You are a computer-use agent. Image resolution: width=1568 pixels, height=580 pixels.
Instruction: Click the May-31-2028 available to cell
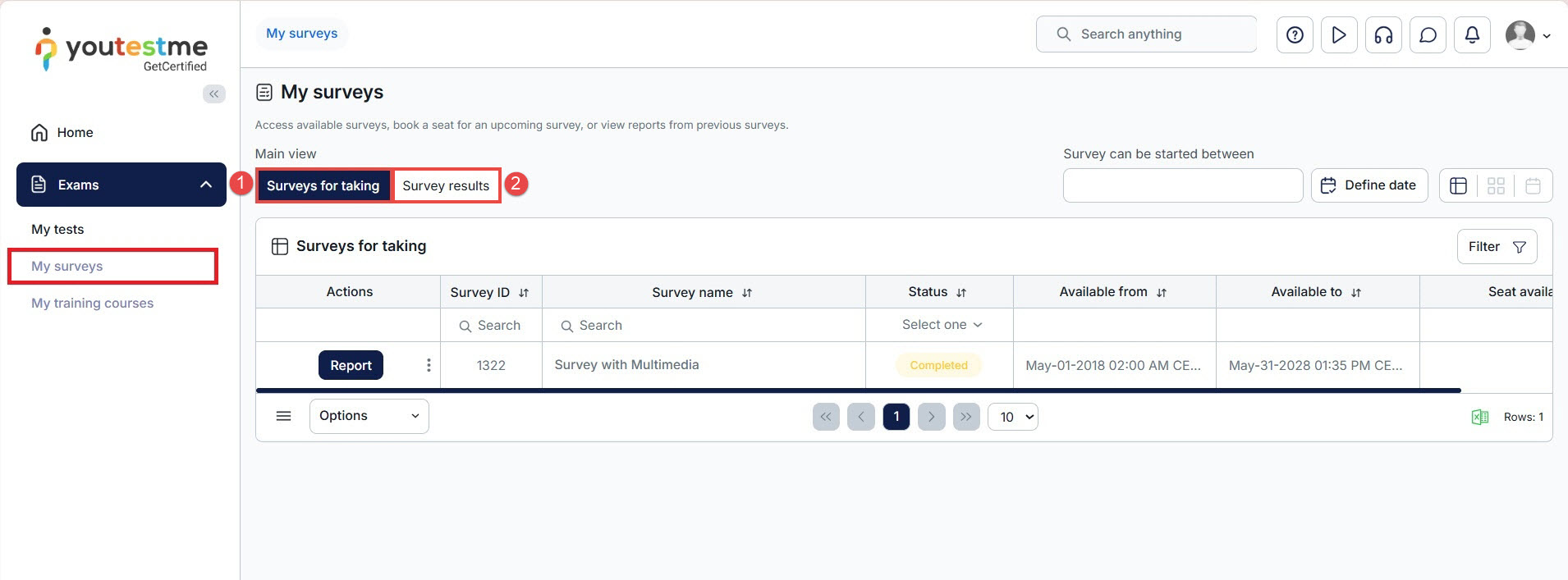coord(1316,365)
